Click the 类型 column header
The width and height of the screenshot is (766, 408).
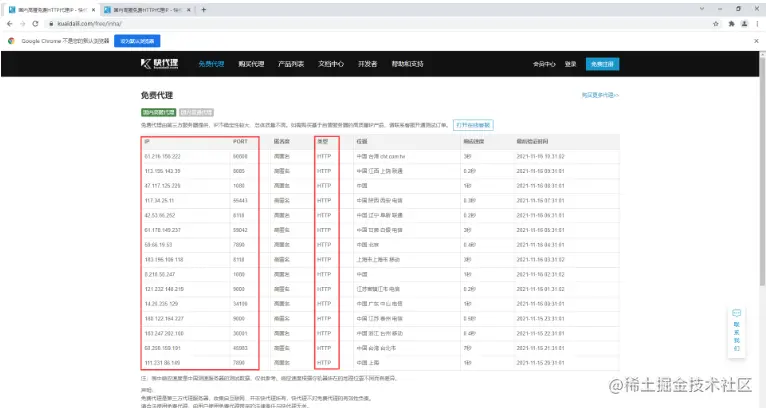click(x=322, y=141)
